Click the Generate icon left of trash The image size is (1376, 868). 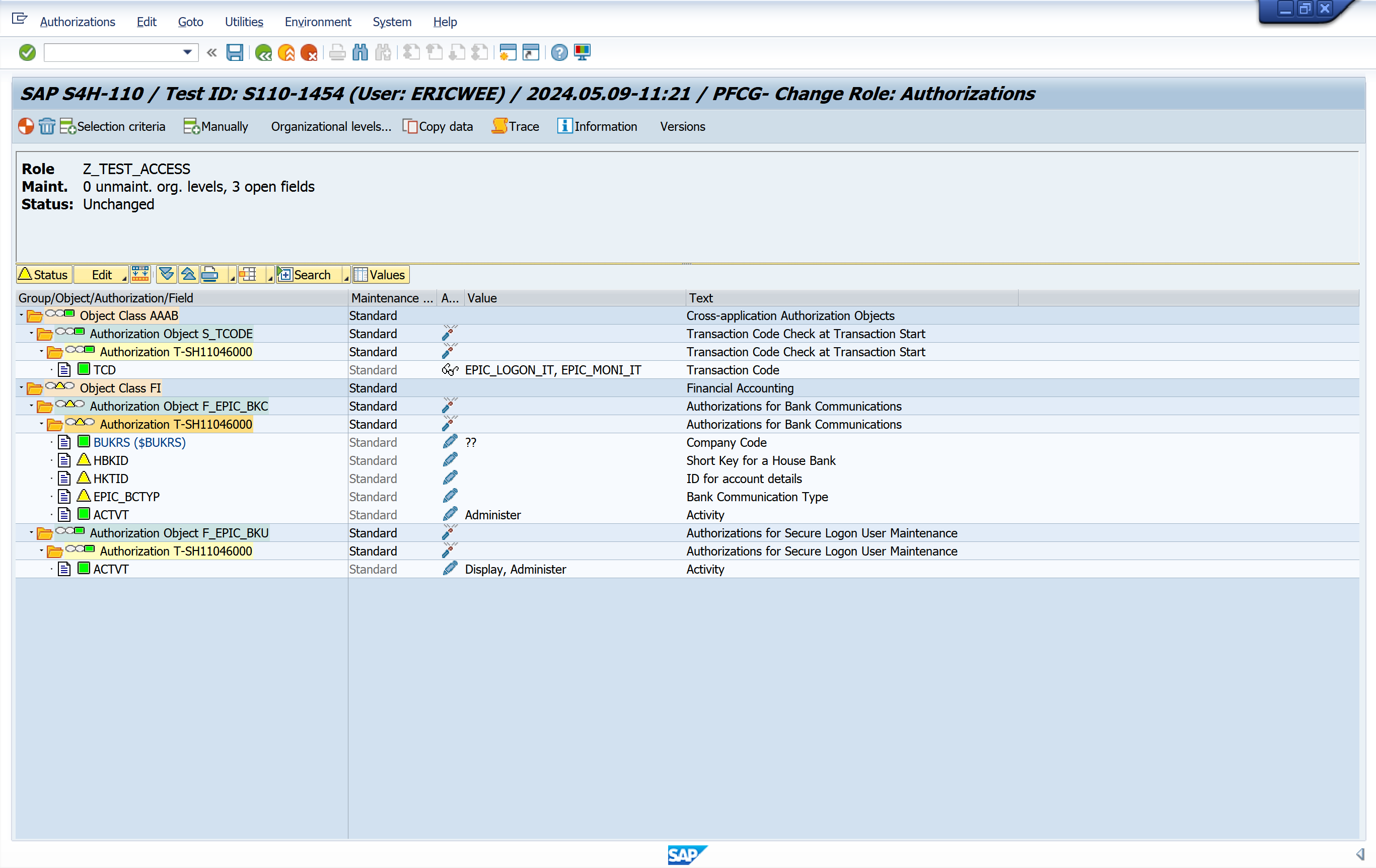click(x=26, y=126)
